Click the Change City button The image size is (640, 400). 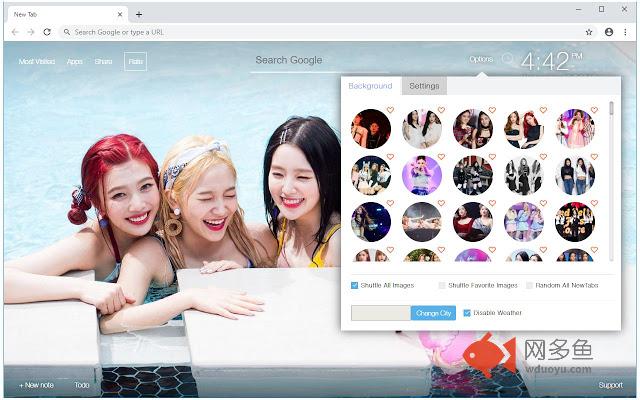433,313
